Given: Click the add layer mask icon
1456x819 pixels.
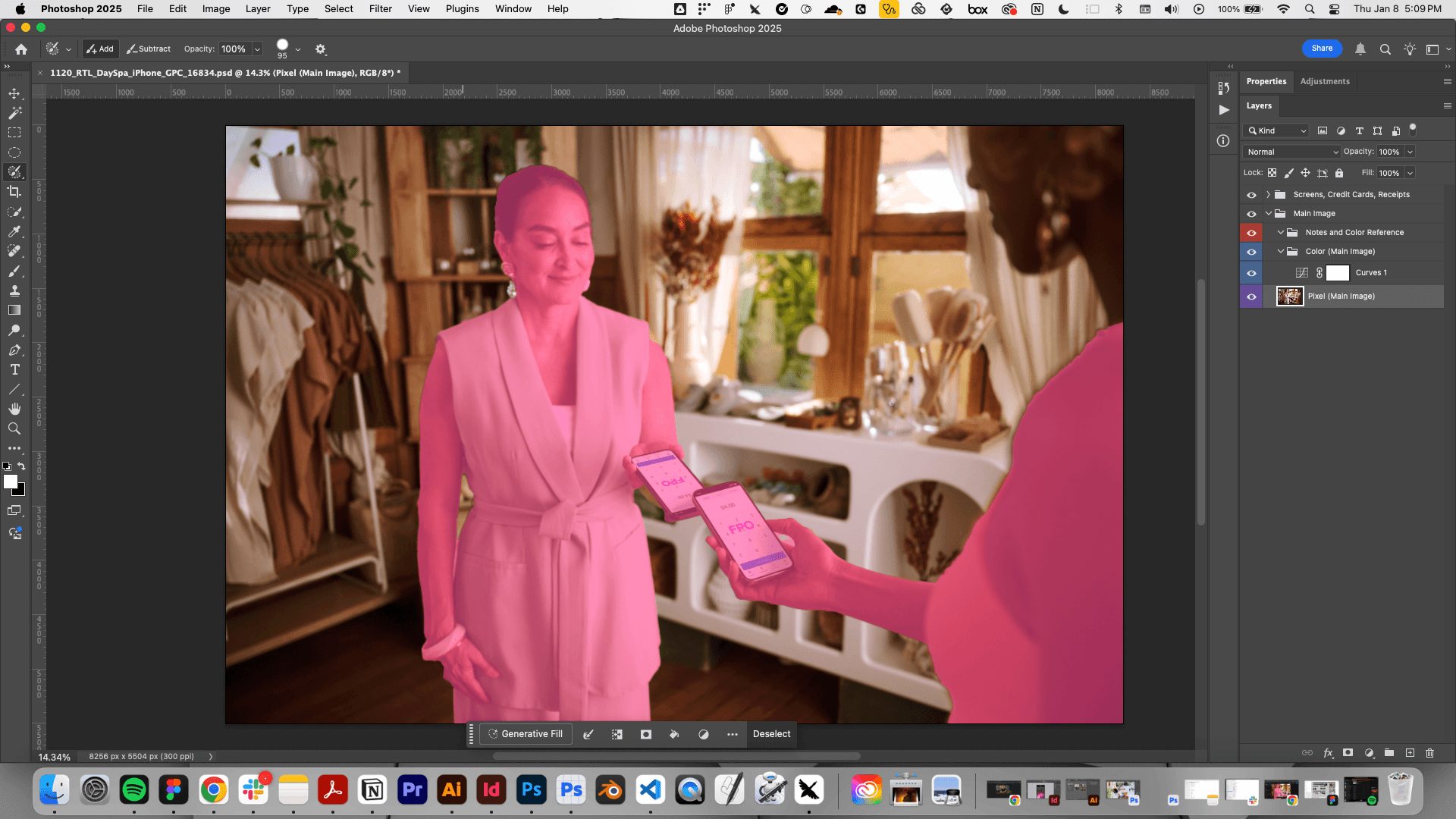Looking at the screenshot, I should coord(1348,753).
